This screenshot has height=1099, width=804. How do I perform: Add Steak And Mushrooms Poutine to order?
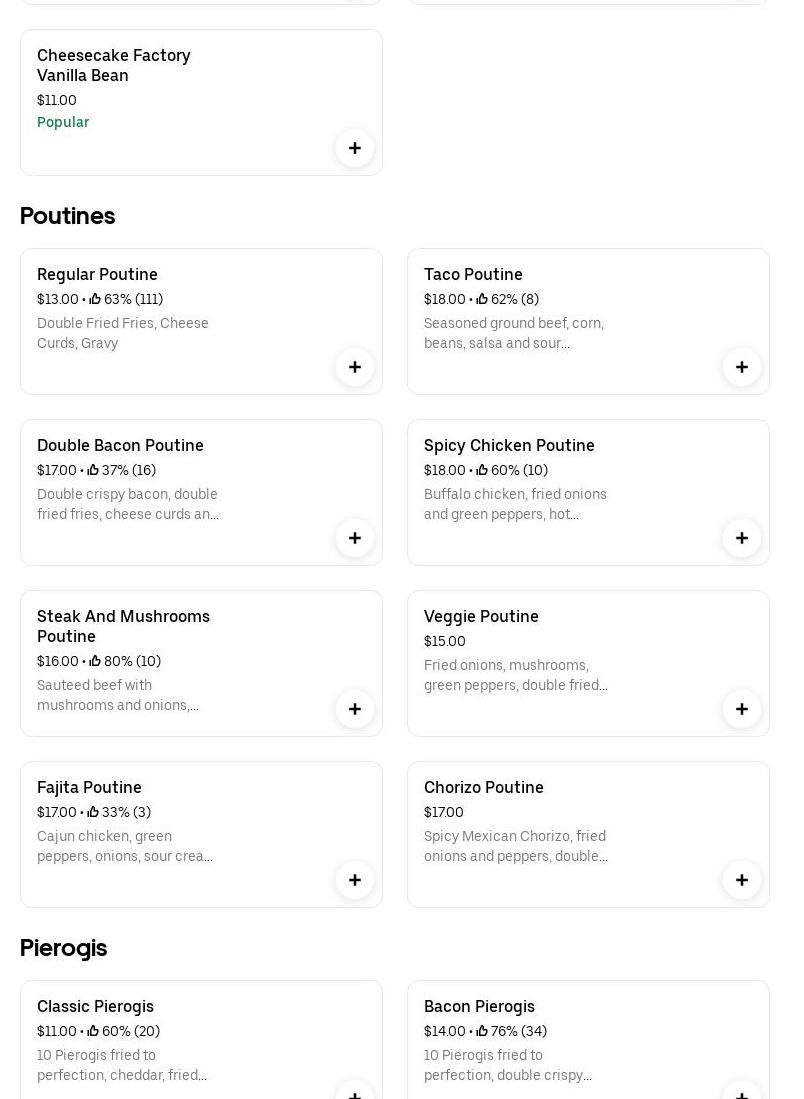(x=355, y=709)
